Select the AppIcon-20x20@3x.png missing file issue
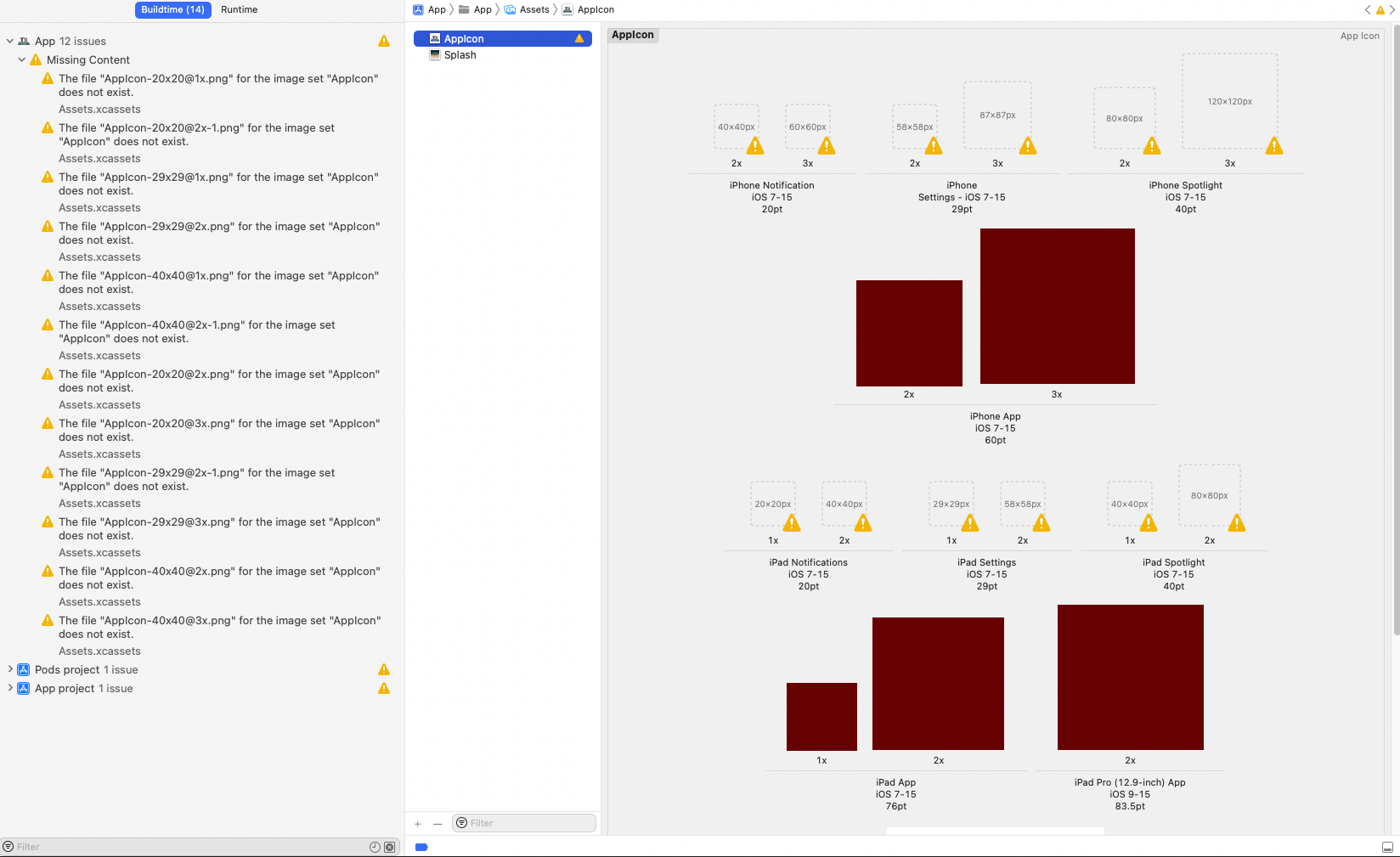 [x=218, y=430]
